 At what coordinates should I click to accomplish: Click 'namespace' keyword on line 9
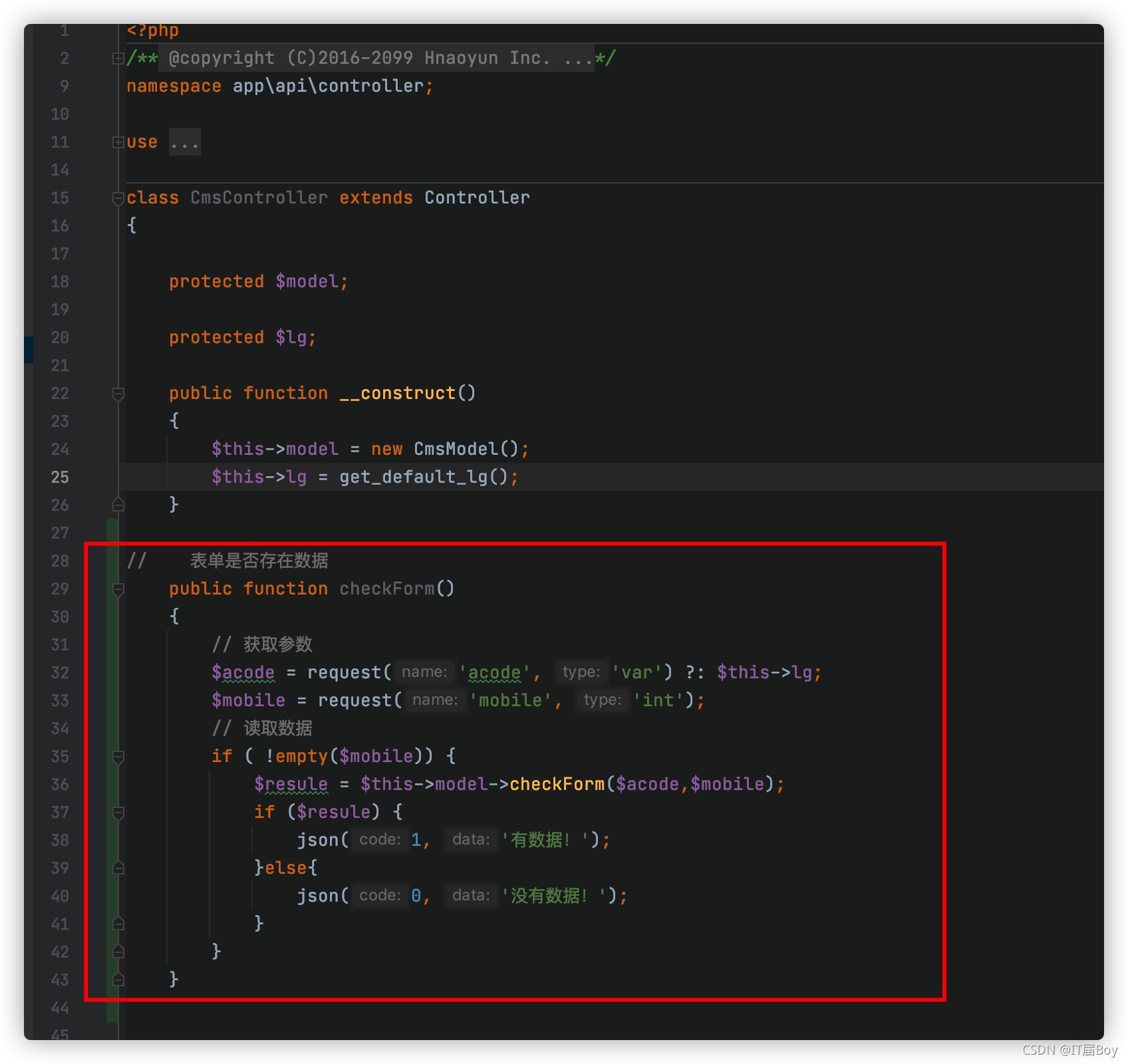pos(174,86)
